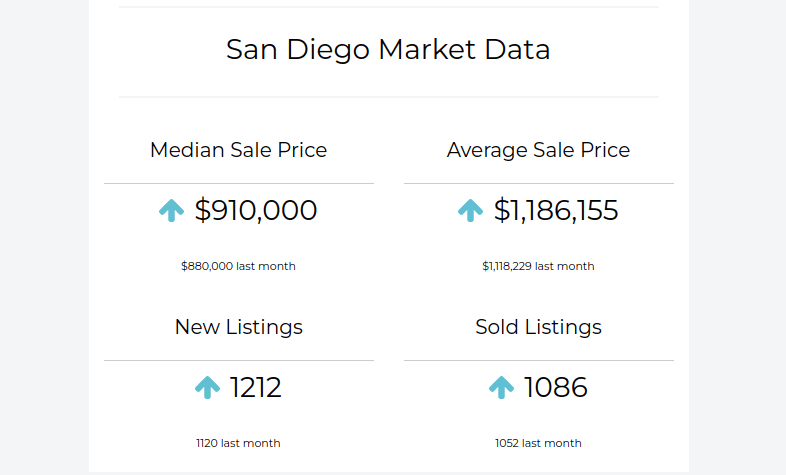Click the New Listings upward trend arrow
The height and width of the screenshot is (475, 786).
pos(207,387)
